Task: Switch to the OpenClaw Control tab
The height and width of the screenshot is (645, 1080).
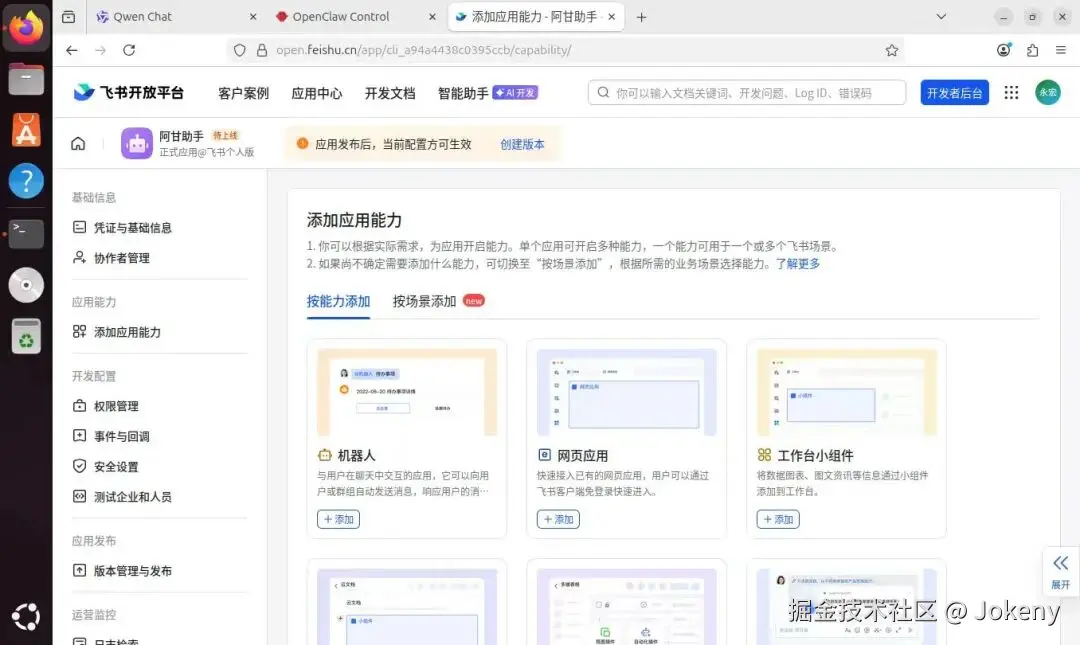Action: click(354, 17)
